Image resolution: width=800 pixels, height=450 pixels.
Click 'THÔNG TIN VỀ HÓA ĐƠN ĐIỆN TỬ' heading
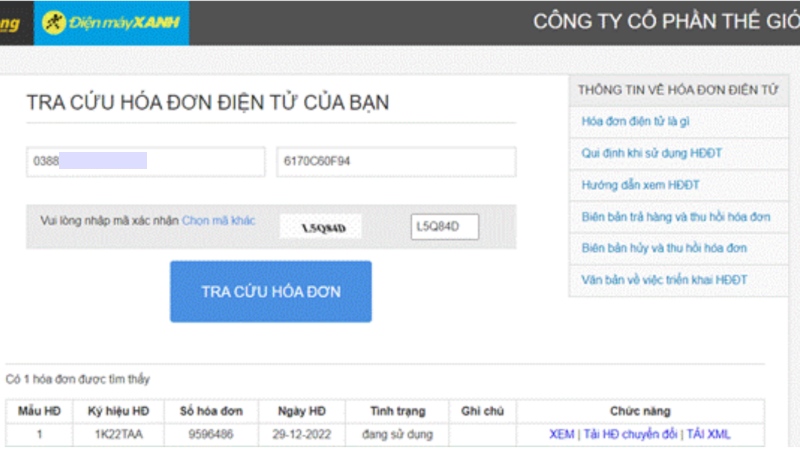click(x=678, y=90)
